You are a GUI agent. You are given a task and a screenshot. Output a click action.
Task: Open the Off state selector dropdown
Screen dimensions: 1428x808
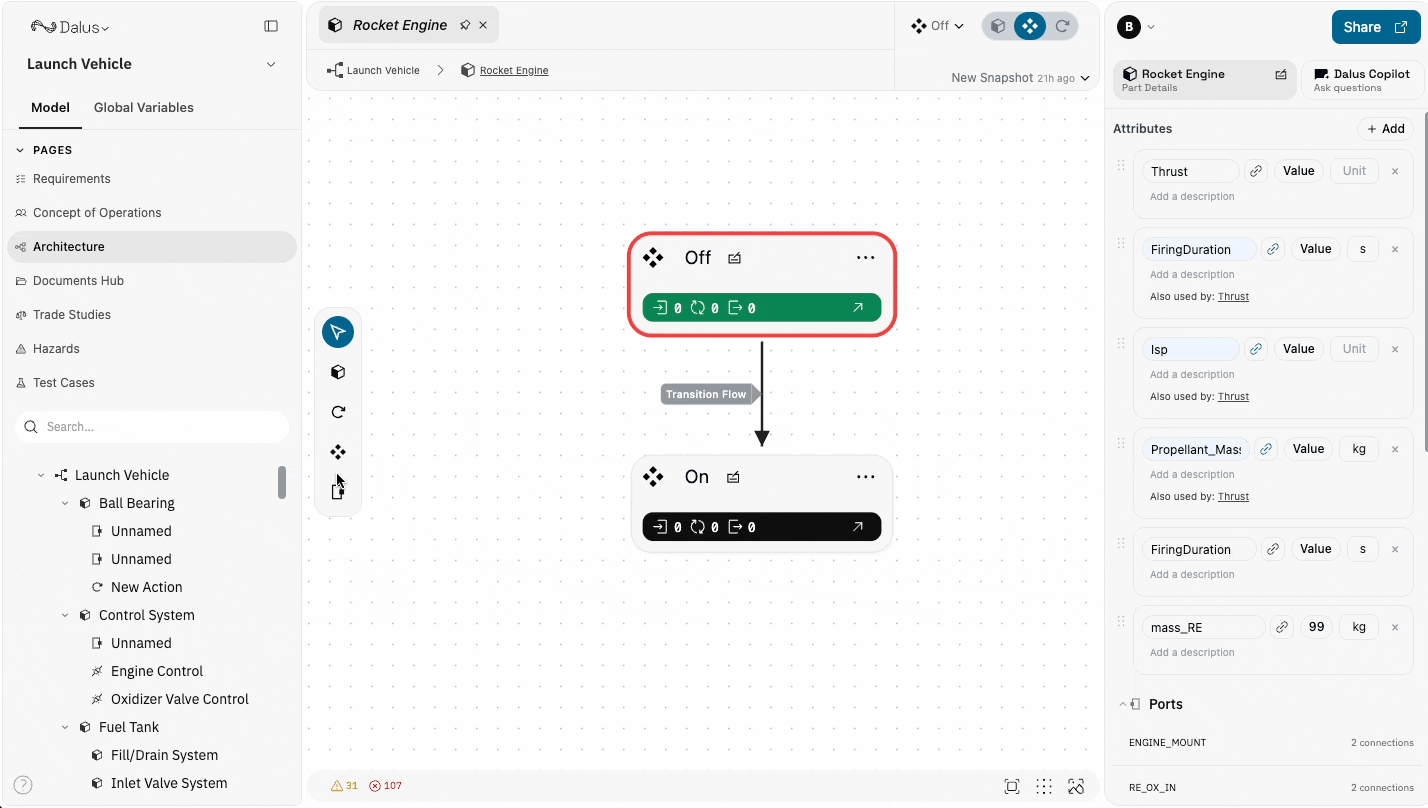937,26
